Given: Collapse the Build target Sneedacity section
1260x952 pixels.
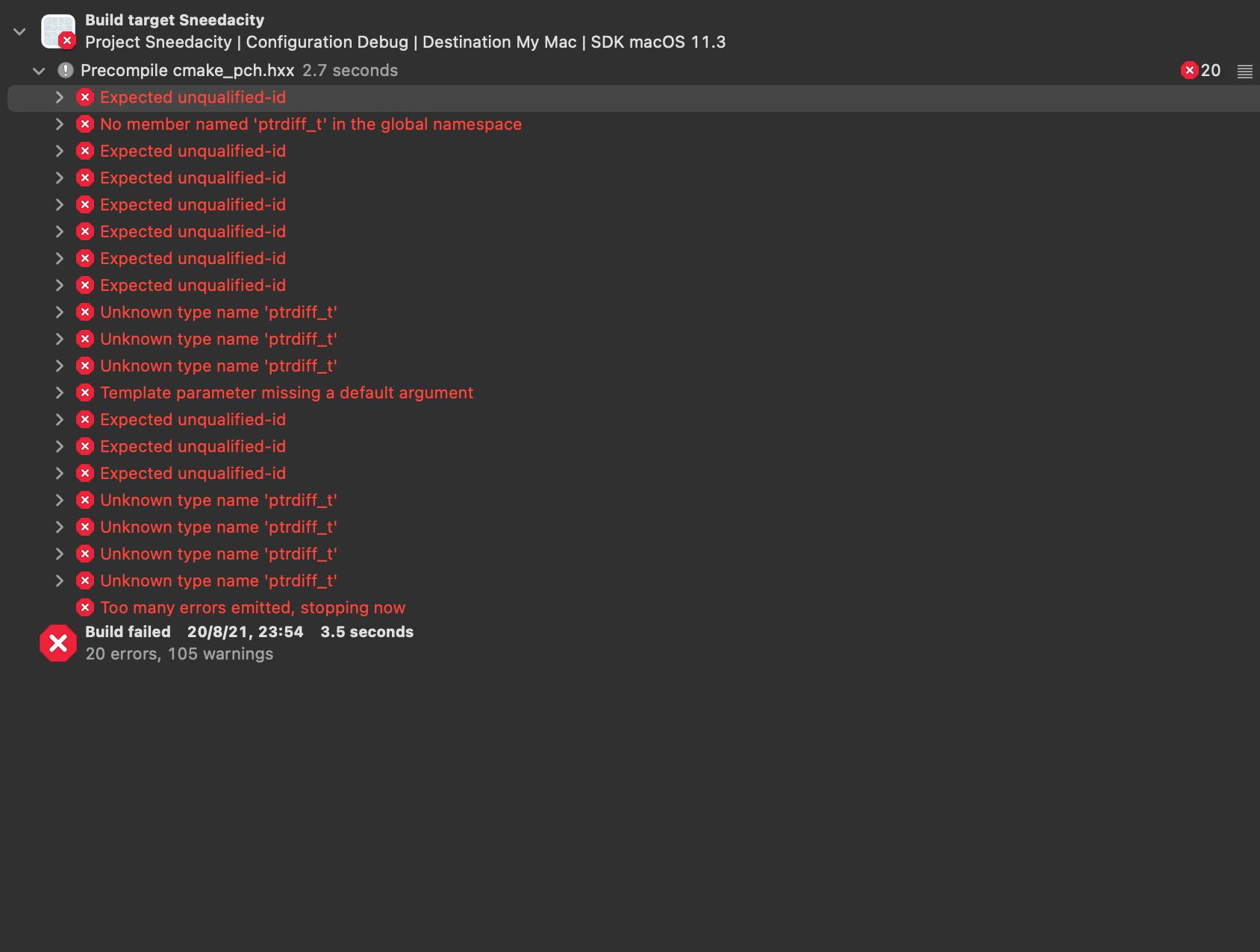Looking at the screenshot, I should point(19,31).
